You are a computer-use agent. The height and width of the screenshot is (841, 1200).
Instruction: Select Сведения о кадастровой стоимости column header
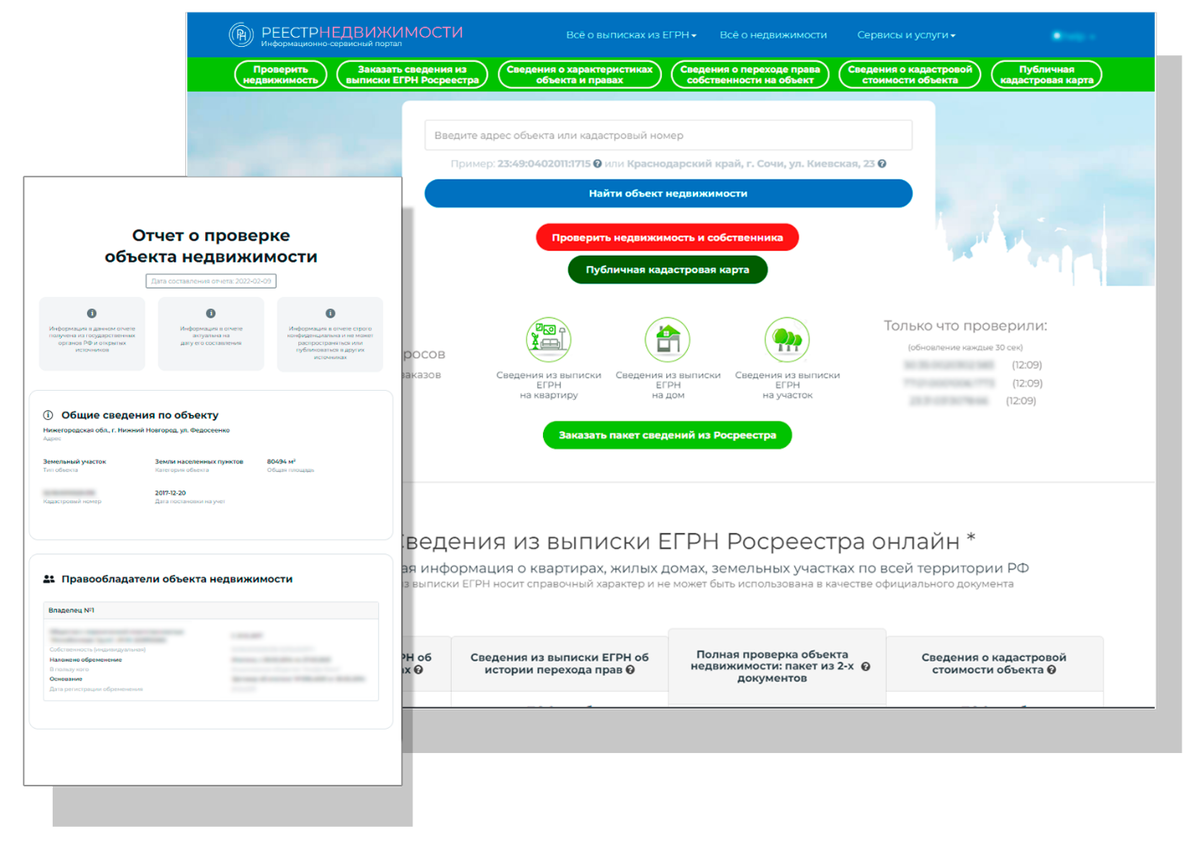pos(994,663)
